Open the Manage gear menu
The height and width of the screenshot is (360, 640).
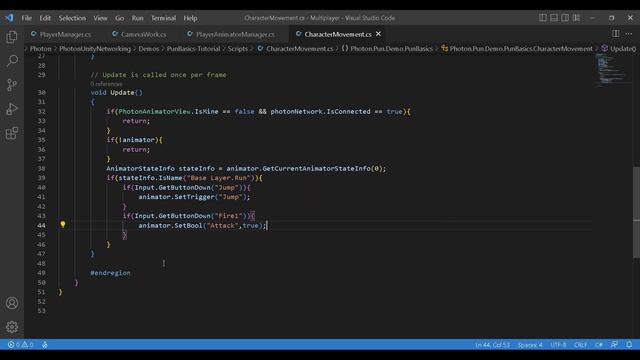click(x=12, y=327)
